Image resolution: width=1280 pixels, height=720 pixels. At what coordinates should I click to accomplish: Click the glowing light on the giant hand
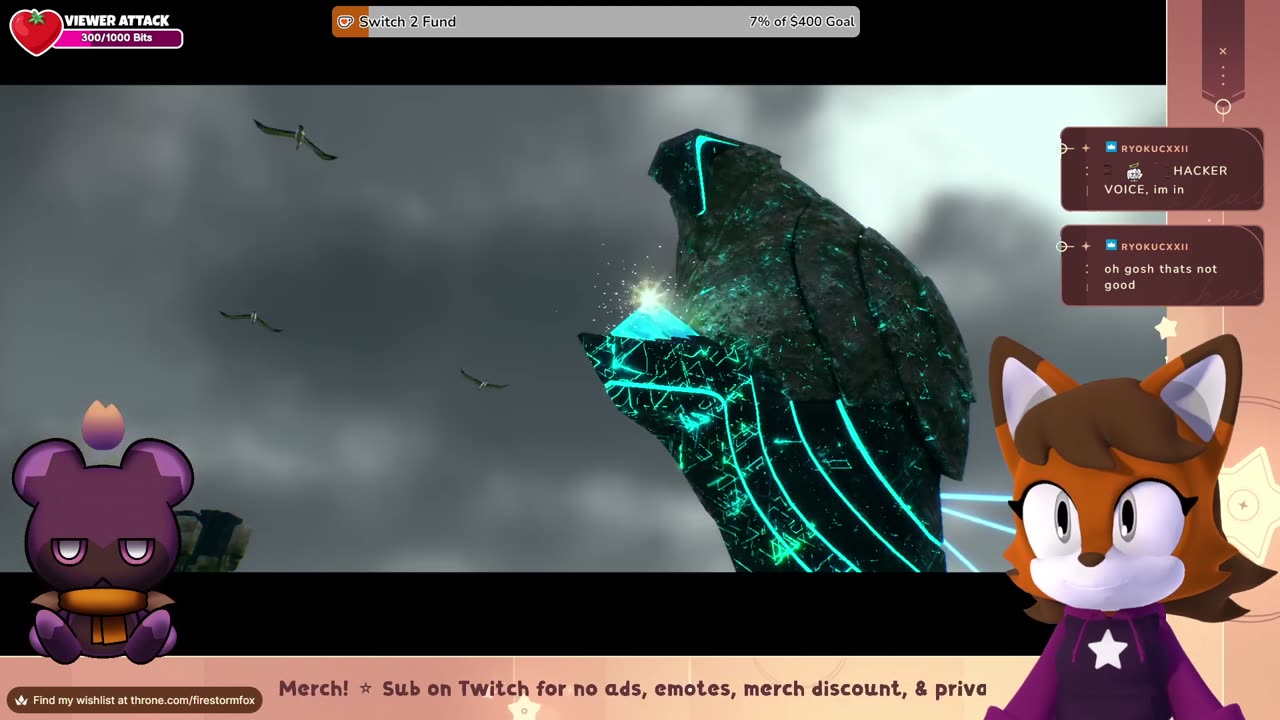648,296
